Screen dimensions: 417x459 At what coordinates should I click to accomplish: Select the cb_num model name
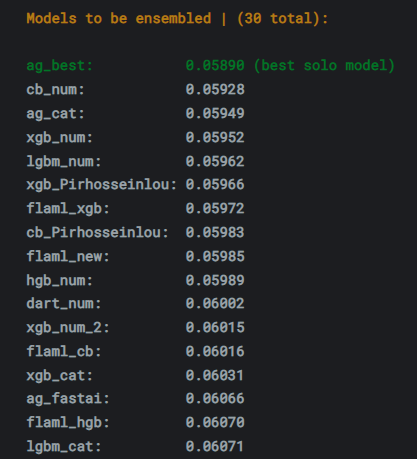55,90
